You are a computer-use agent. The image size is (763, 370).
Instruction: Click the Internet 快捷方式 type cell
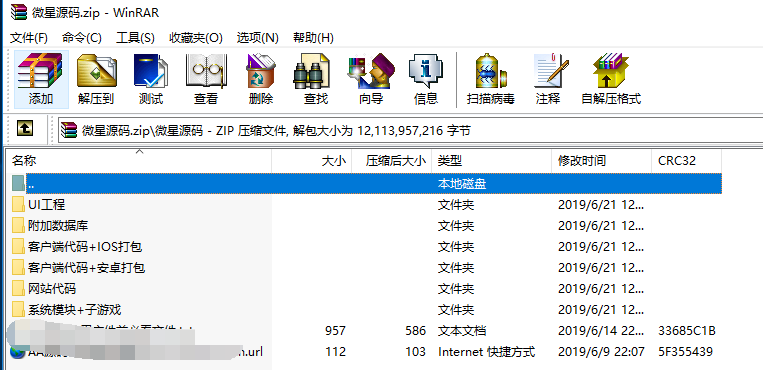(487, 352)
